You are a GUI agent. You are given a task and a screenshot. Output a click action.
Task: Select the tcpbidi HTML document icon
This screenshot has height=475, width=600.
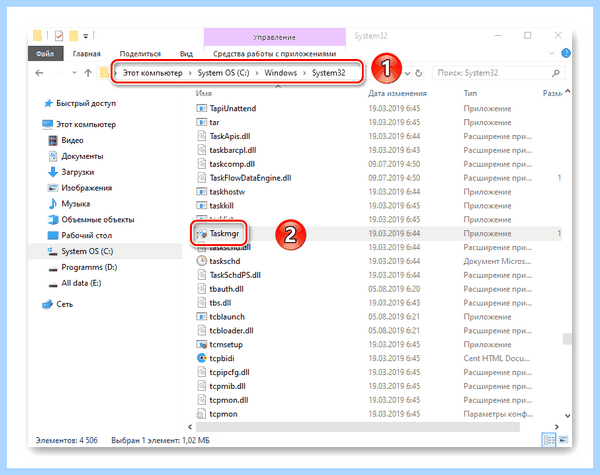(201, 358)
